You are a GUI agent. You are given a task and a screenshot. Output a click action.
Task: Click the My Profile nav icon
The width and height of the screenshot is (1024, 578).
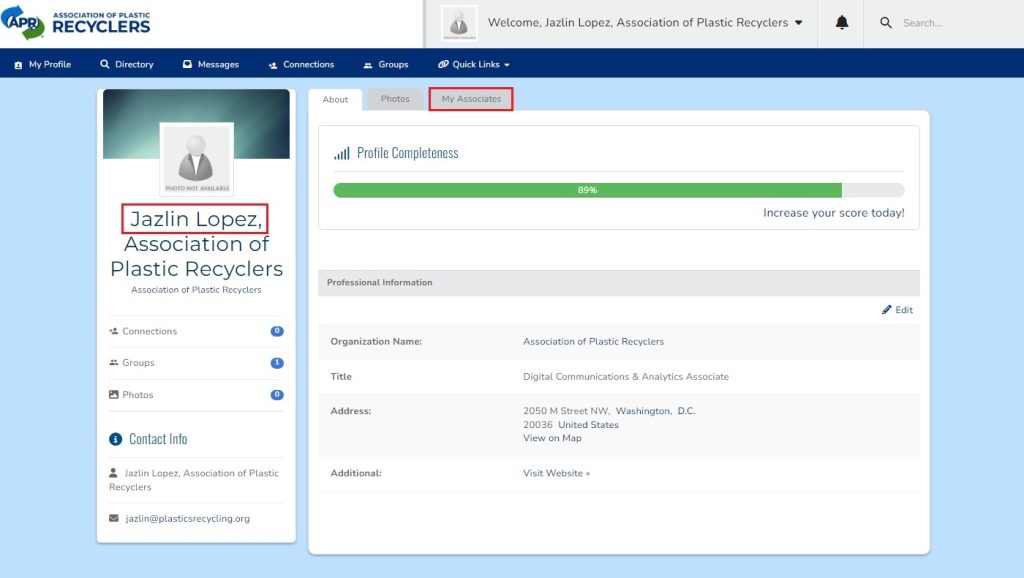(x=18, y=65)
